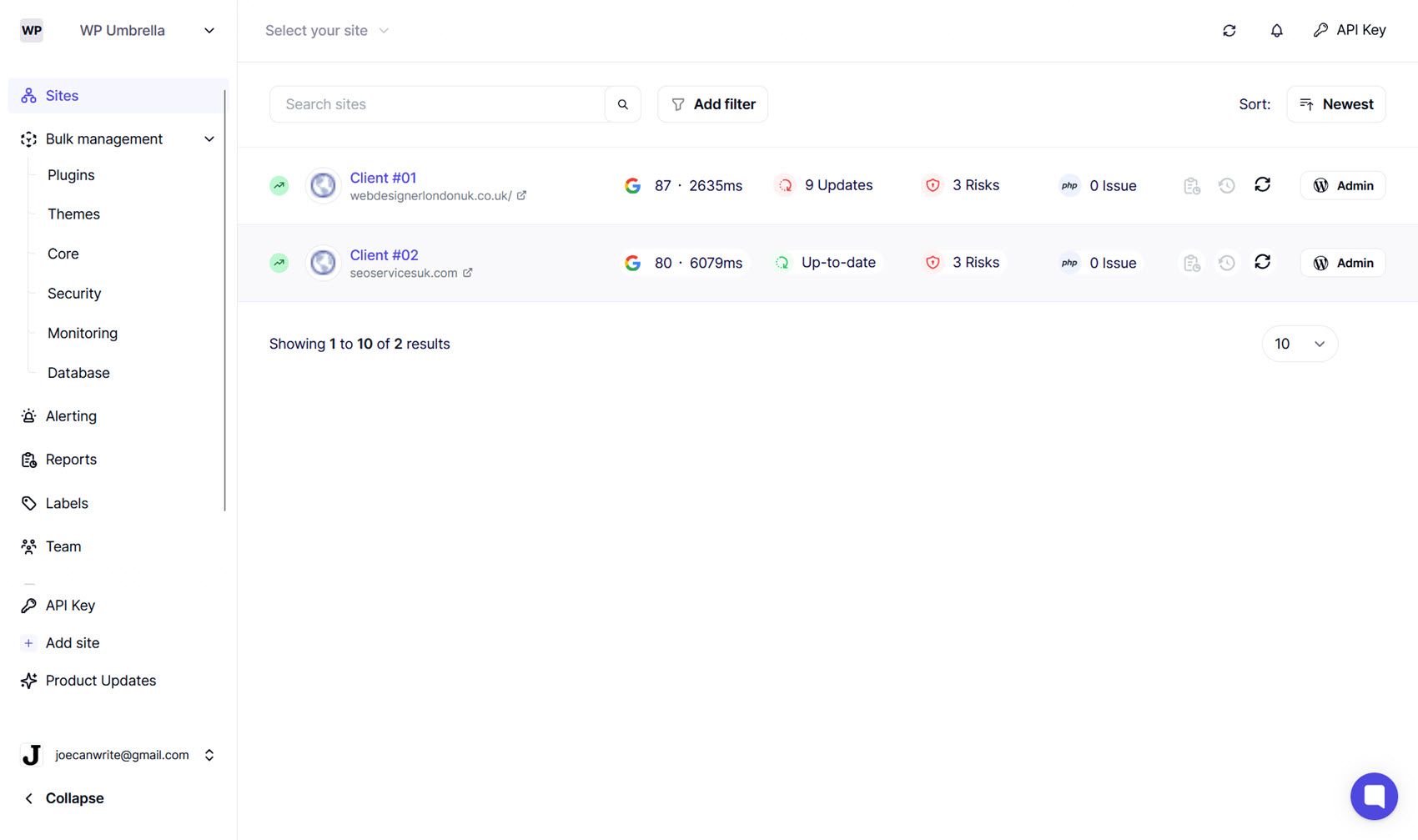Open backup history icon on Client #02 row
The height and width of the screenshot is (840, 1418).
pos(1226,262)
